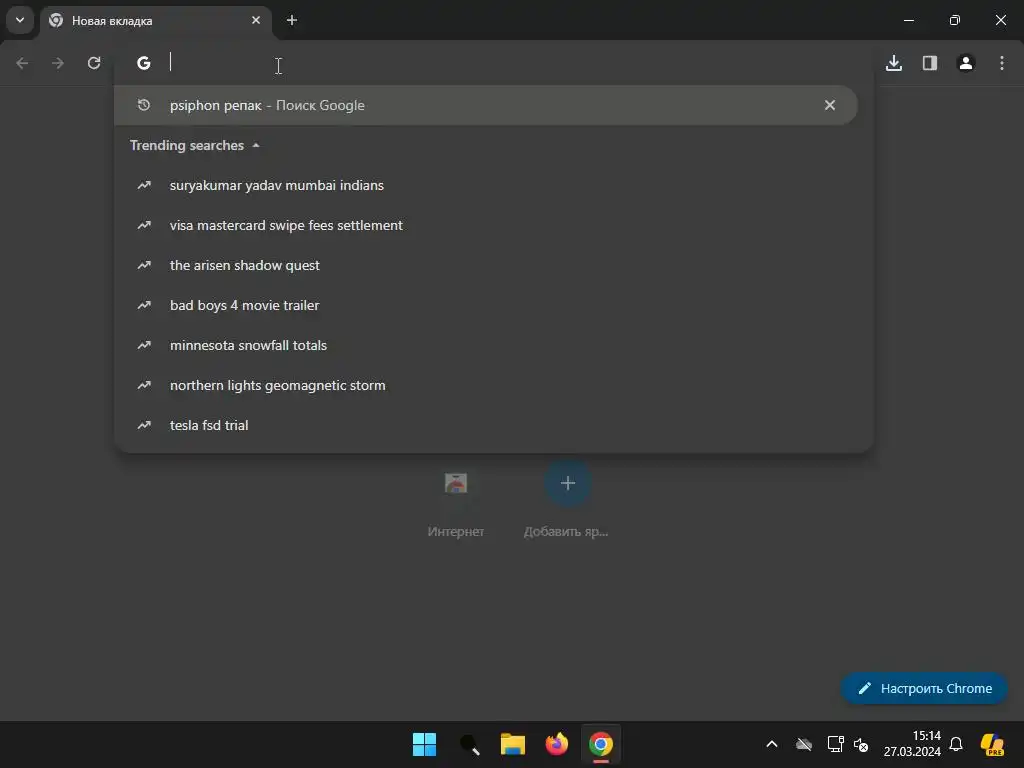The image size is (1024, 768).
Task: Click the PRE widget icon in taskbar corner
Action: point(993,744)
